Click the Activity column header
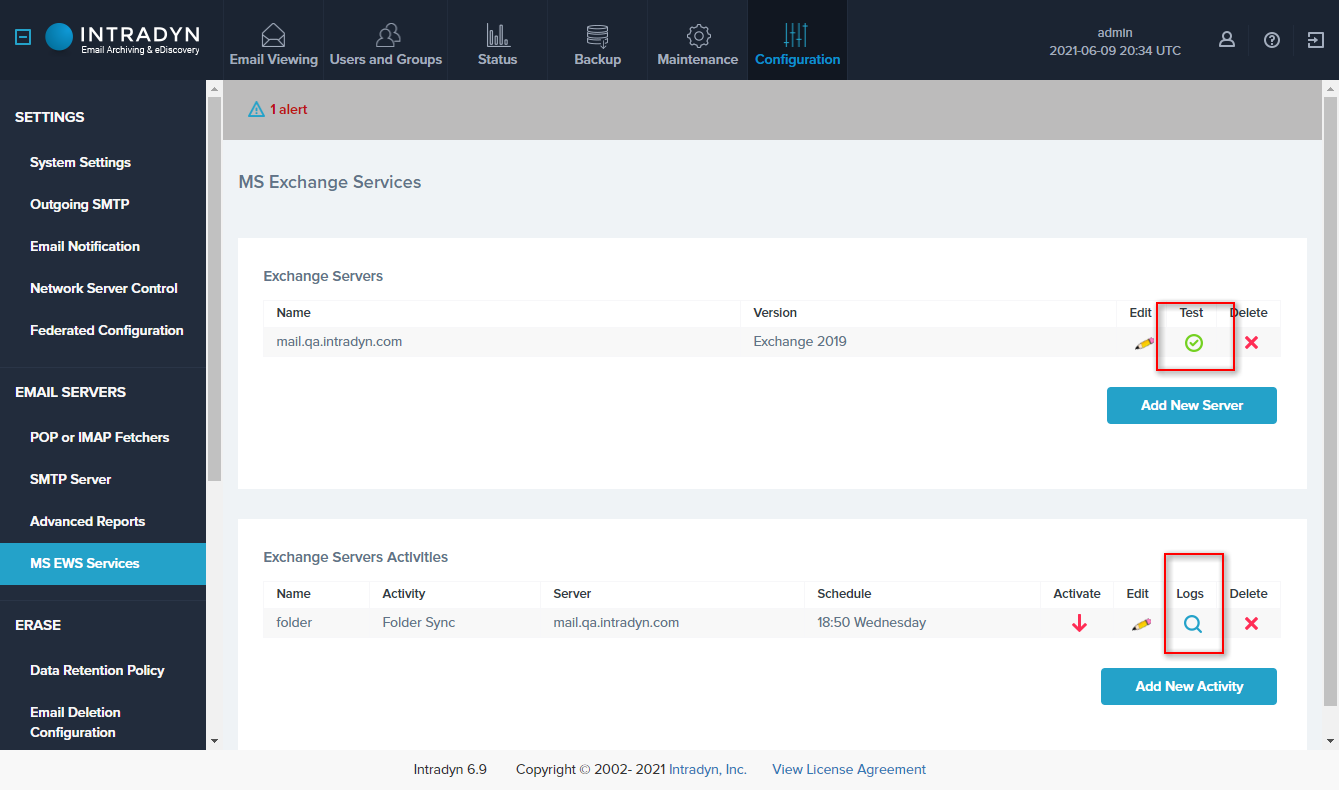Image resolution: width=1339 pixels, height=790 pixels. [x=404, y=594]
